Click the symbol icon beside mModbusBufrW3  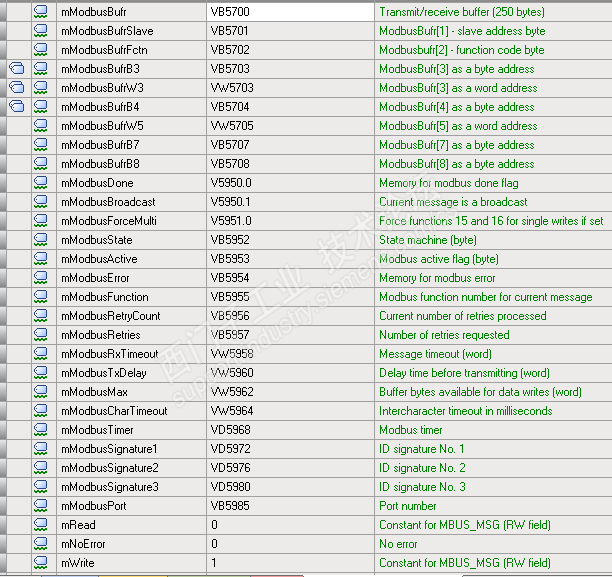[41, 88]
